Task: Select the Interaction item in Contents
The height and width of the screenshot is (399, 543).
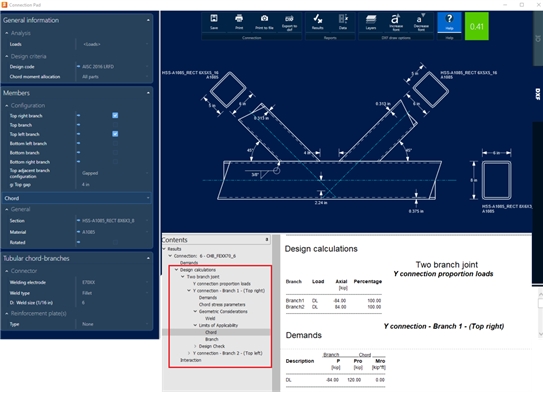Action: click(190, 360)
